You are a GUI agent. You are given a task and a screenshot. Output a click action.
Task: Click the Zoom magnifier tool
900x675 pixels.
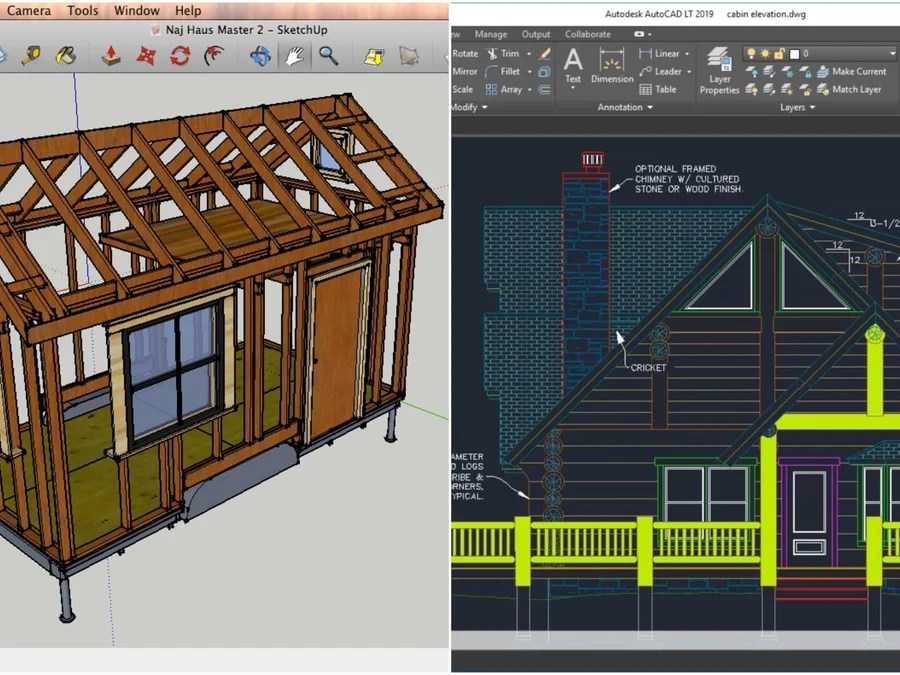tap(328, 55)
